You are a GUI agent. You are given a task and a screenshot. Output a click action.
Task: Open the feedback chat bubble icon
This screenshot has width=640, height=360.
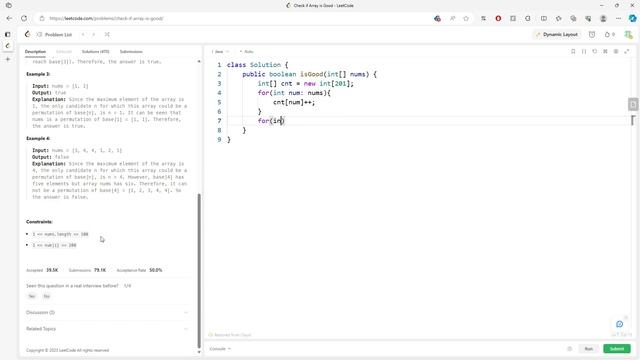coord(620,324)
